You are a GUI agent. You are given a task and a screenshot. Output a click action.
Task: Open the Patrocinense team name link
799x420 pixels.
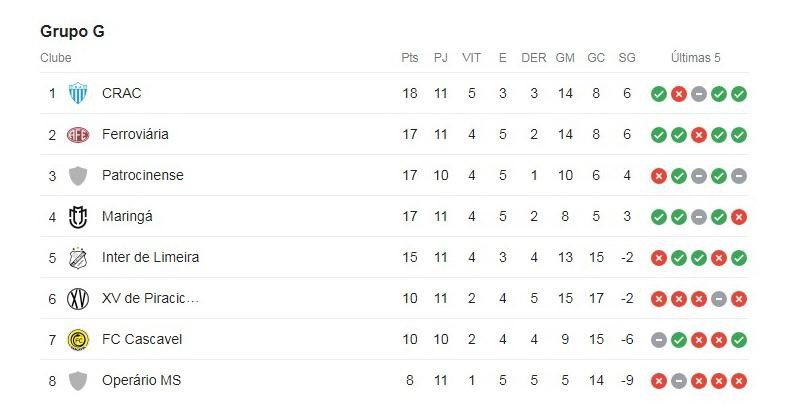[x=143, y=175]
